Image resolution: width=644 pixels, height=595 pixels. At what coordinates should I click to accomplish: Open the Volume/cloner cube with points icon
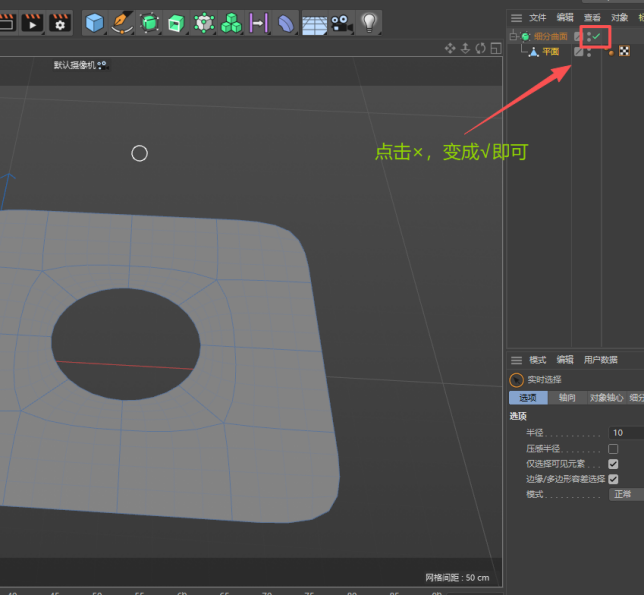pos(204,23)
